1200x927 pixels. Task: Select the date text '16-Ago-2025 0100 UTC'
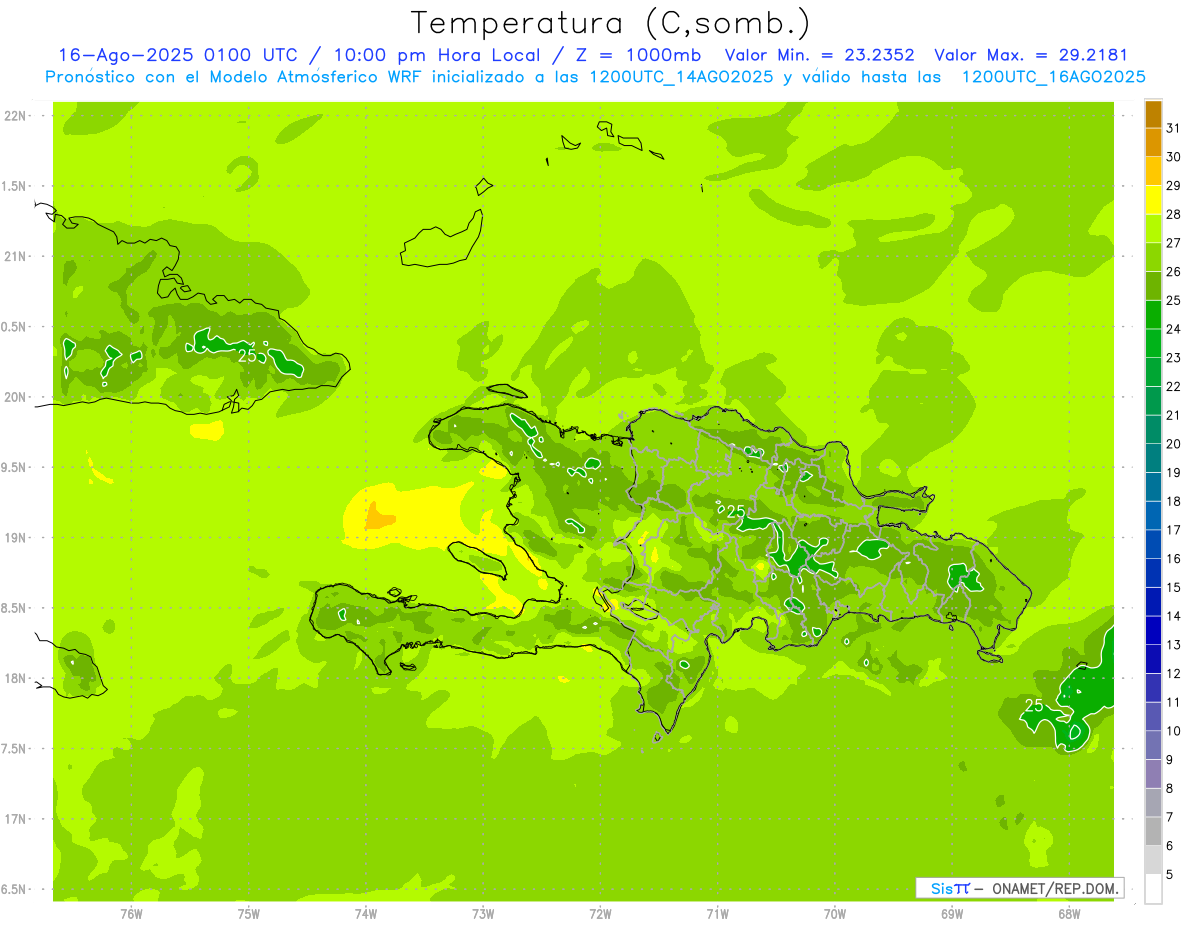177,55
